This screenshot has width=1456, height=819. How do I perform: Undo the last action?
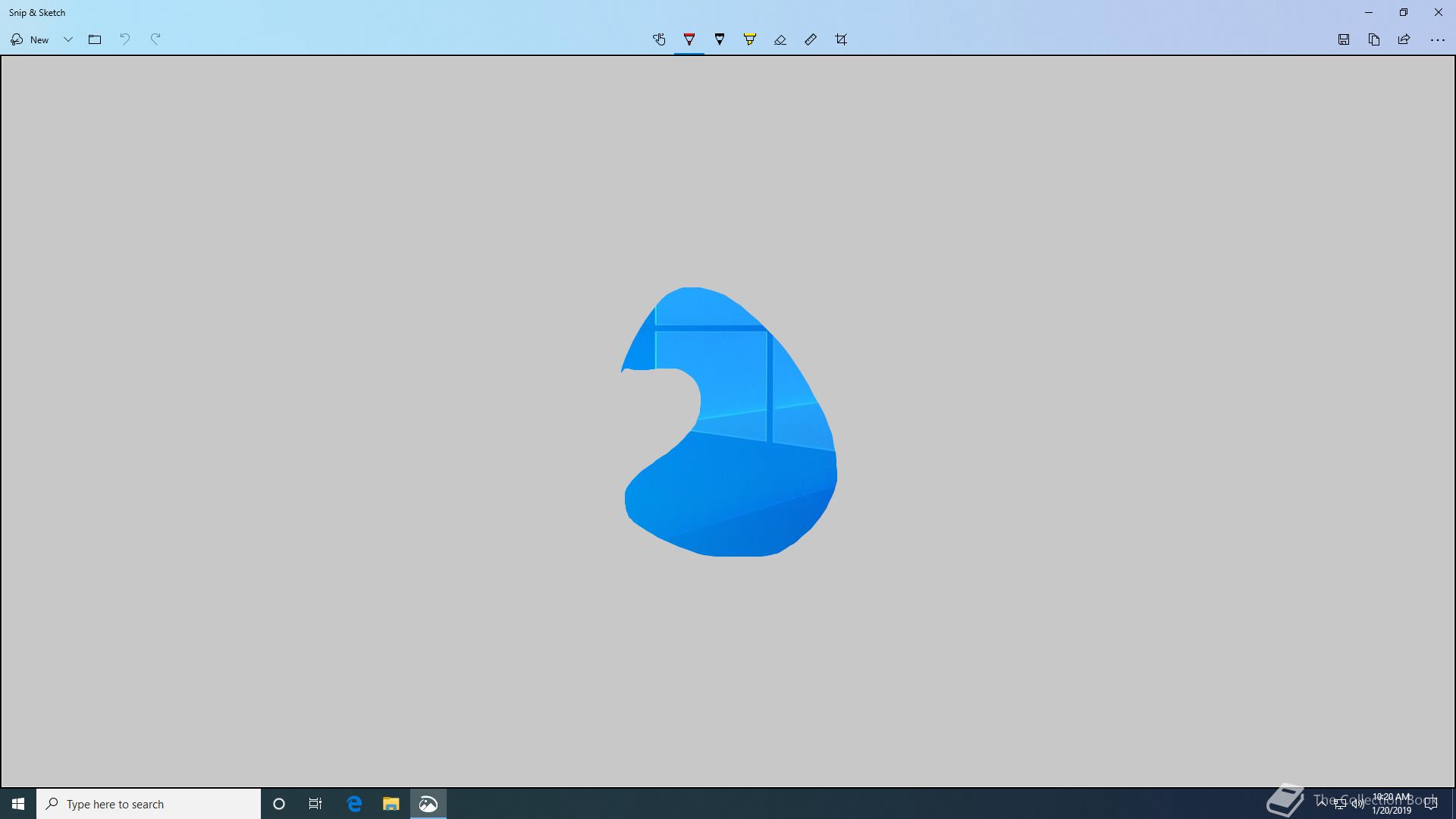point(125,39)
